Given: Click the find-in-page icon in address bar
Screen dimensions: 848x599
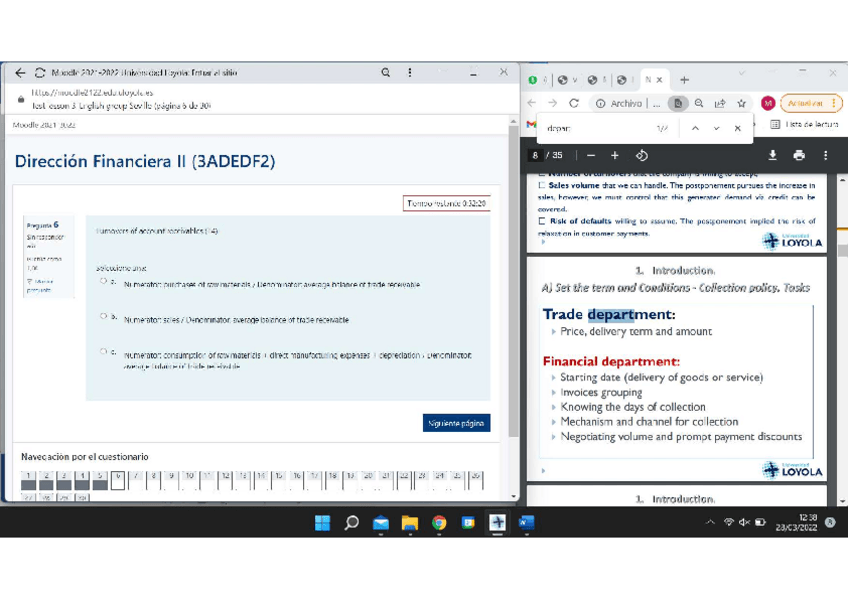Looking at the screenshot, I should click(678, 103).
